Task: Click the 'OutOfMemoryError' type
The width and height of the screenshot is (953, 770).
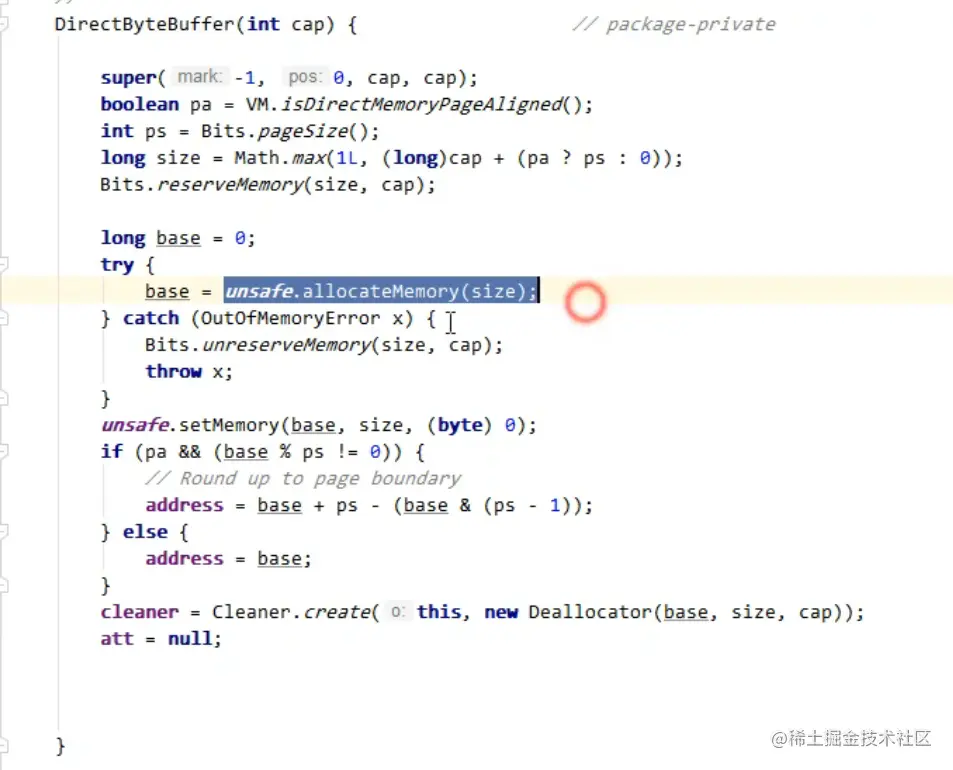Action: (291, 318)
